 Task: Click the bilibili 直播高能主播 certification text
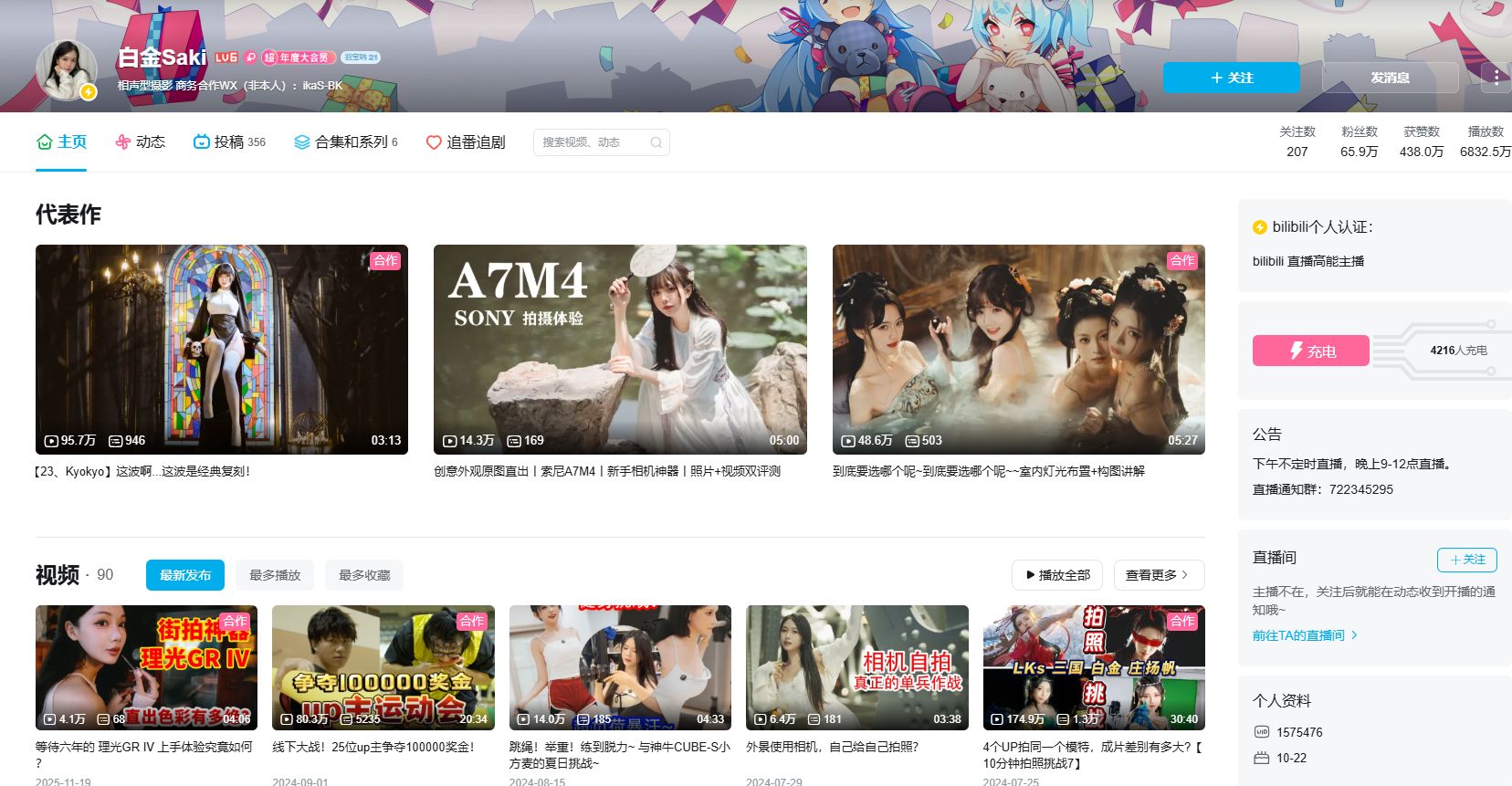1308,261
